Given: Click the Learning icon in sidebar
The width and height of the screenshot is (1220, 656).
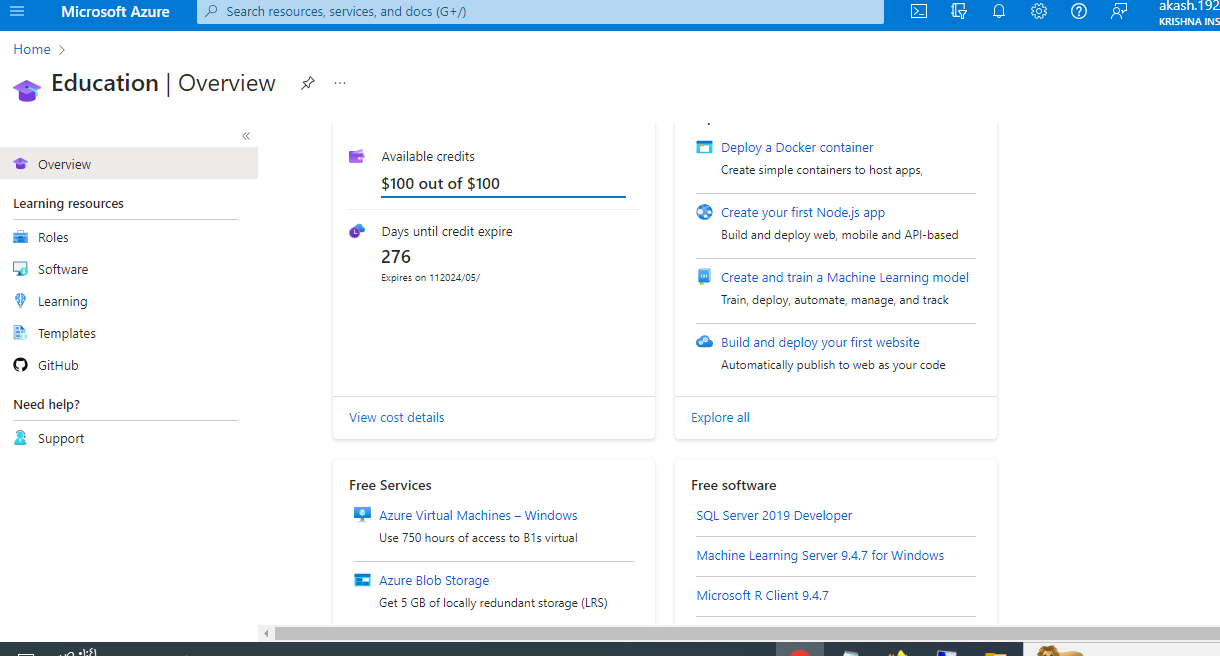Looking at the screenshot, I should tap(20, 301).
